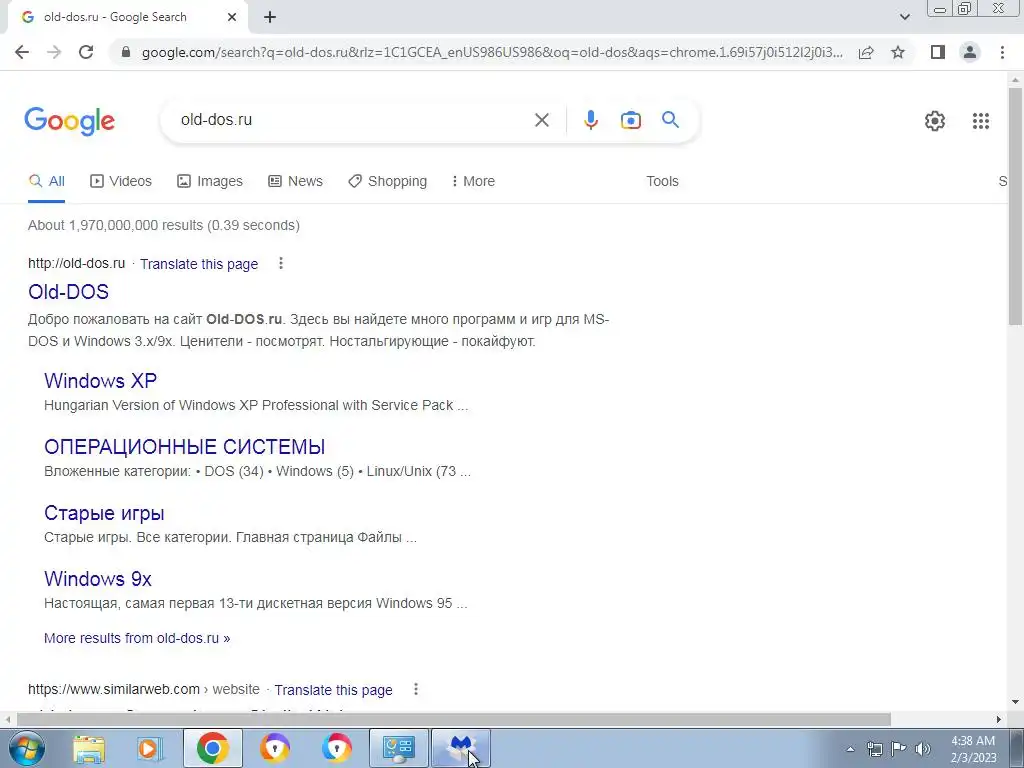Launch Windows Media Player from the taskbar

pos(150,748)
